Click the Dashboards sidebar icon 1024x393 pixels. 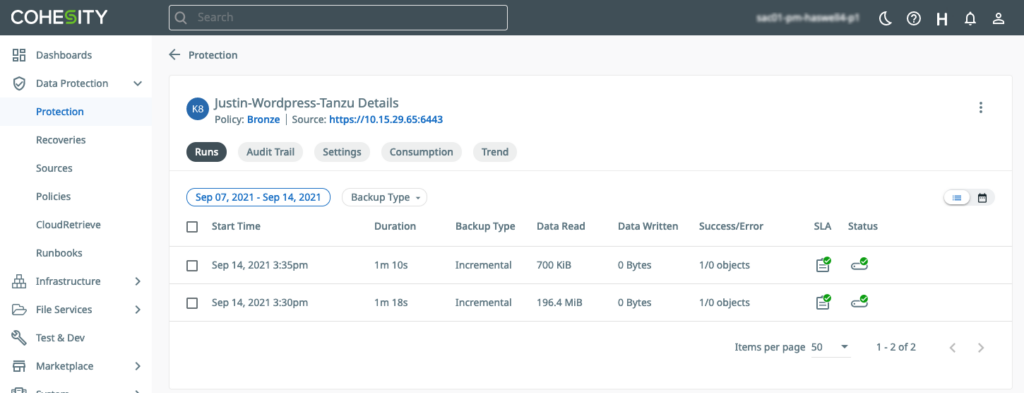pos(19,55)
